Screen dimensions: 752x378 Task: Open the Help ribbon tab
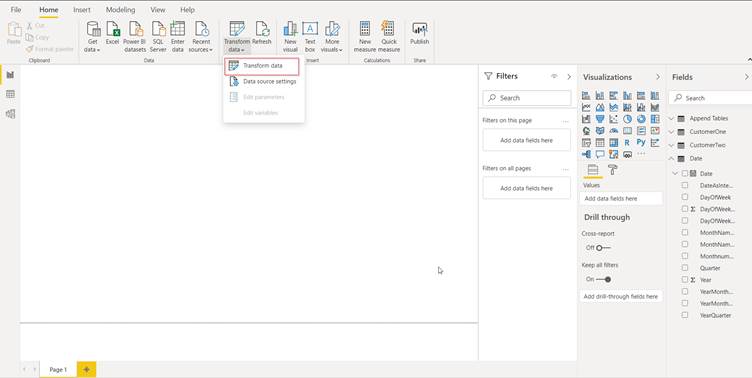[188, 10]
